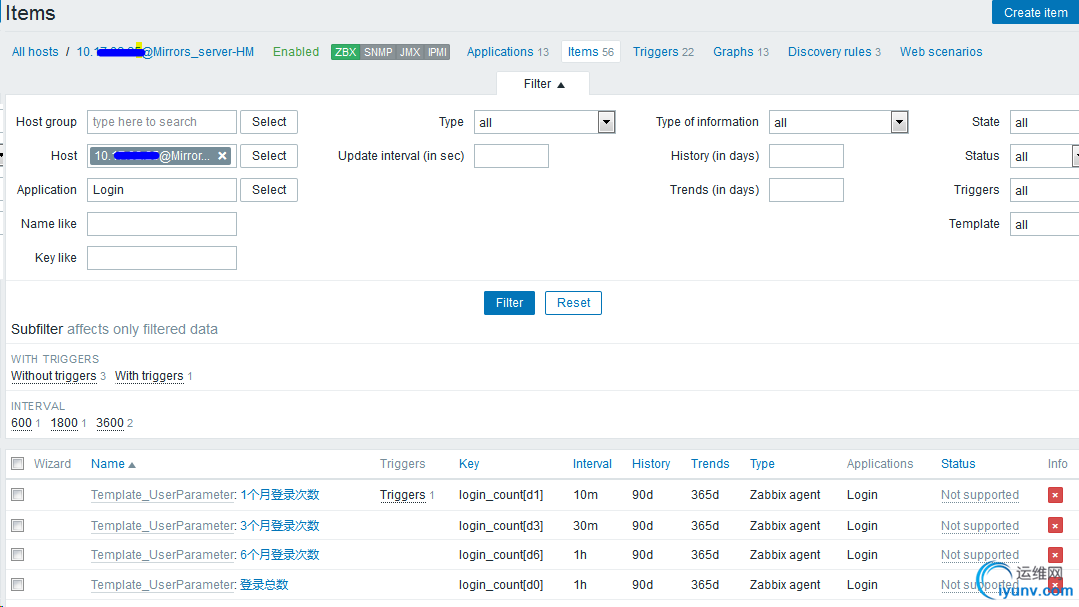The width and height of the screenshot is (1079, 607).
Task: Apply the 3600 interval subfilter
Action: pos(110,423)
